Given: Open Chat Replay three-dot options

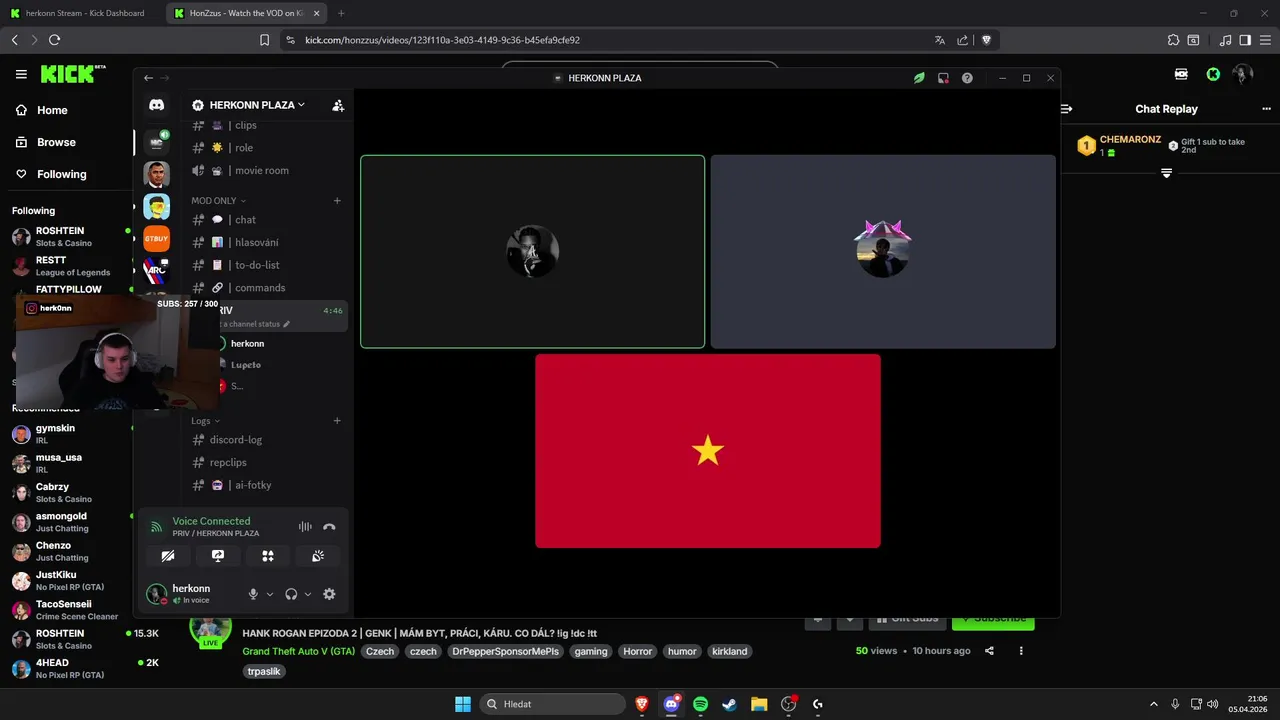Looking at the screenshot, I should [x=1267, y=109].
